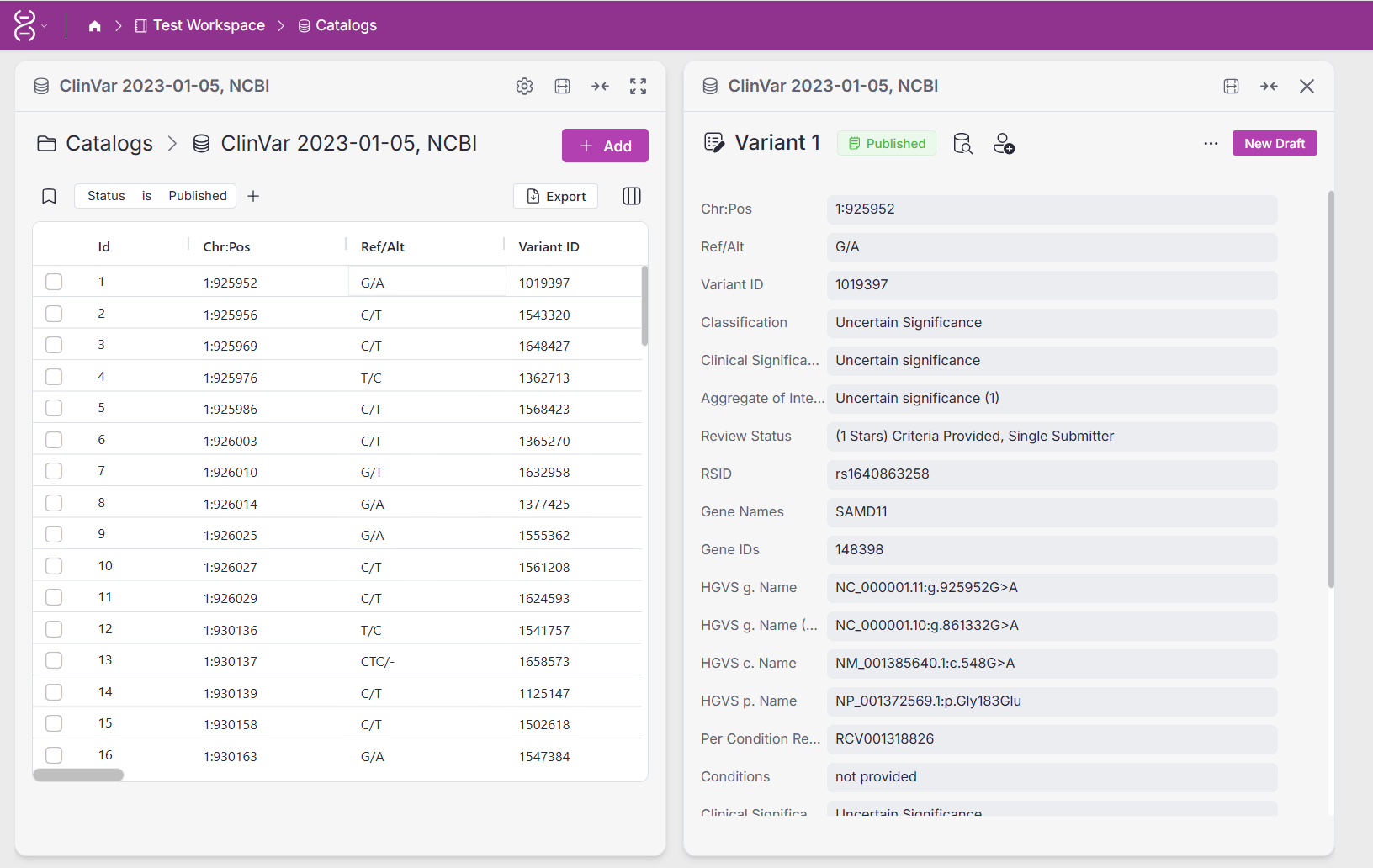The image size is (1373, 868).
Task: Click the Published status badge
Action: click(887, 144)
